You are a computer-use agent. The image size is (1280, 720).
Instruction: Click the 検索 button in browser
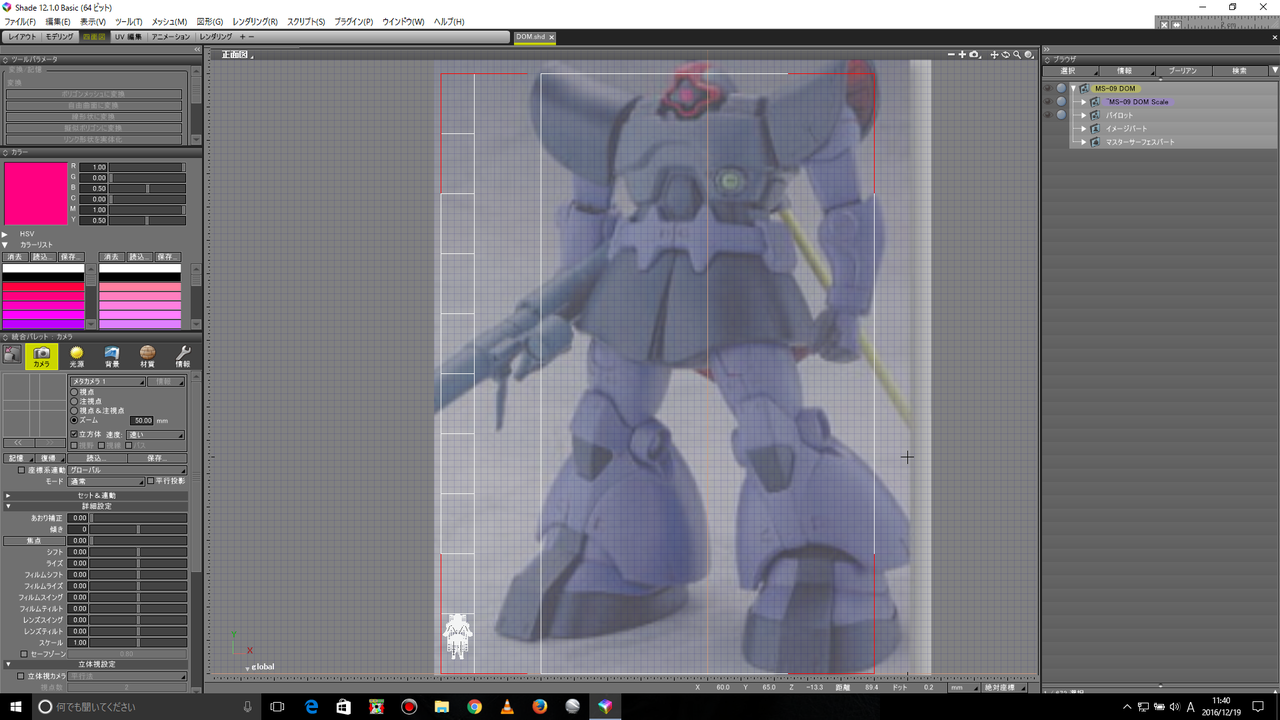coord(1240,71)
